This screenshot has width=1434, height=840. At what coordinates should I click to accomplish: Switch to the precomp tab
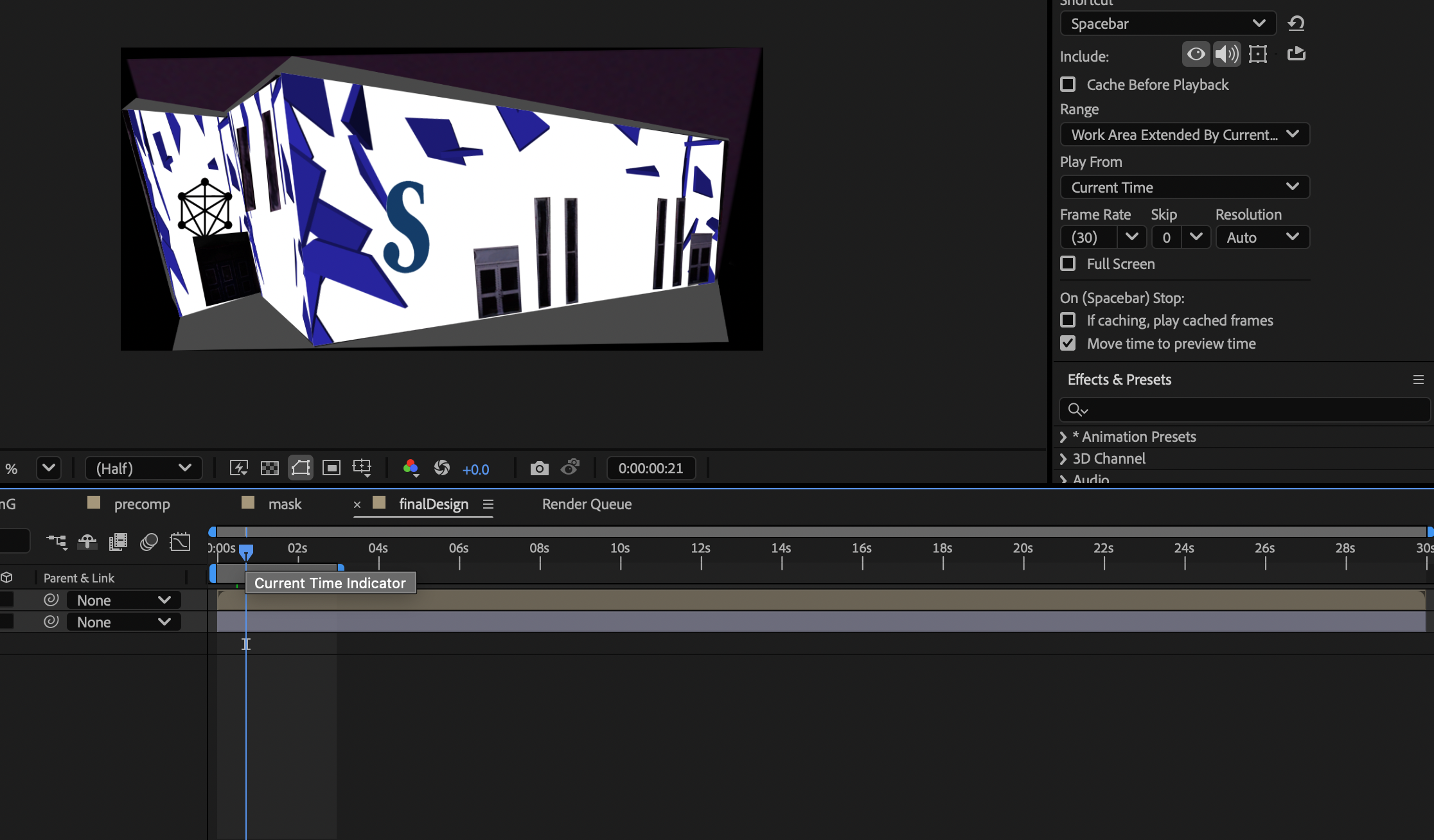point(142,503)
